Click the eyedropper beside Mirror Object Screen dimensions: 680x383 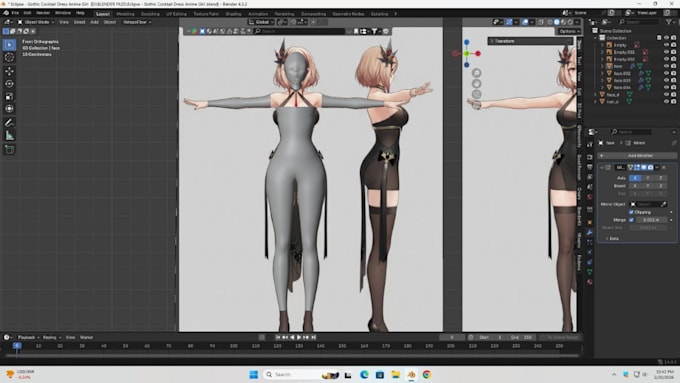(x=664, y=204)
